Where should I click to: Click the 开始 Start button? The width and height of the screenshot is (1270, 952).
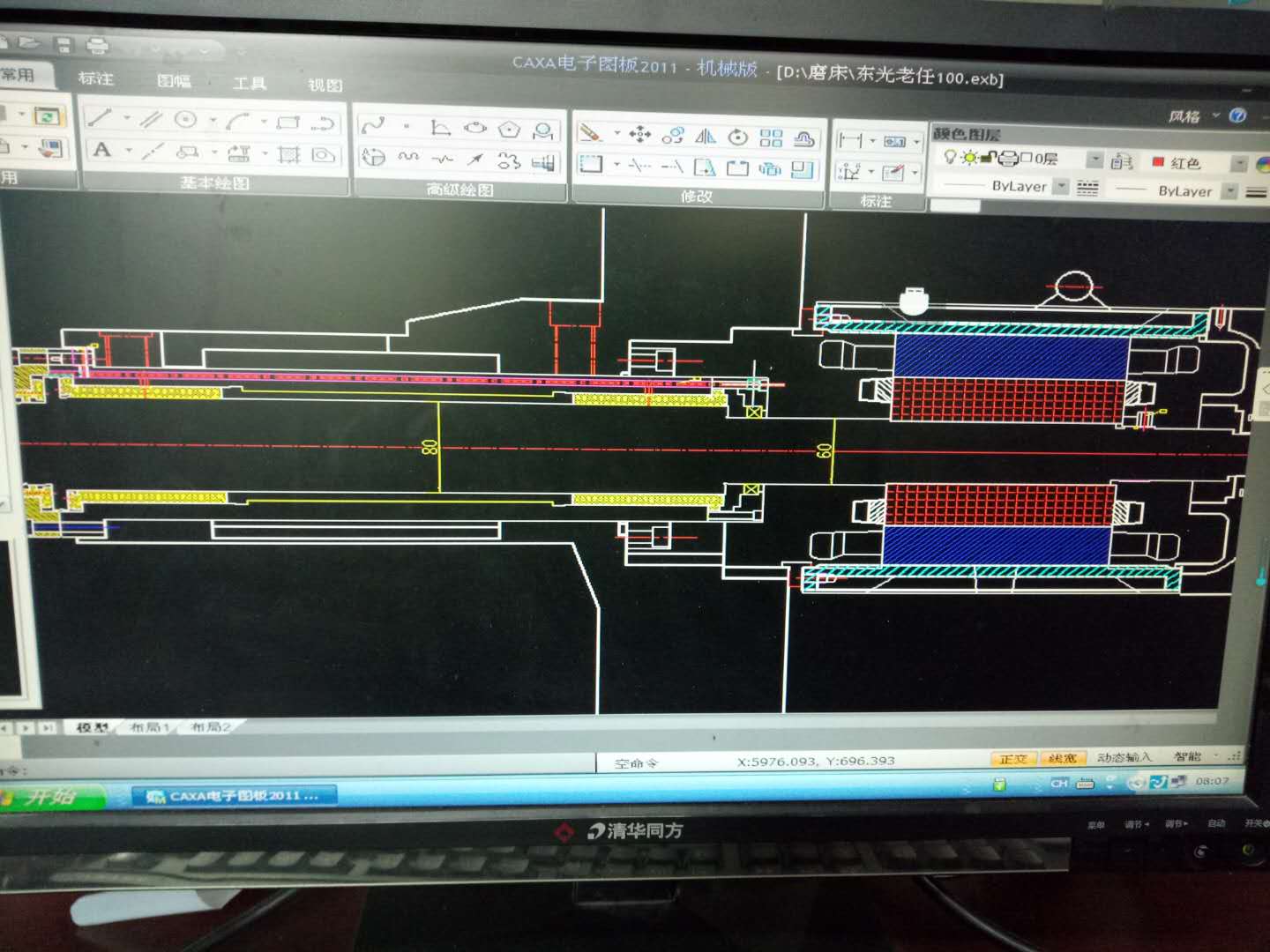pos(49,796)
